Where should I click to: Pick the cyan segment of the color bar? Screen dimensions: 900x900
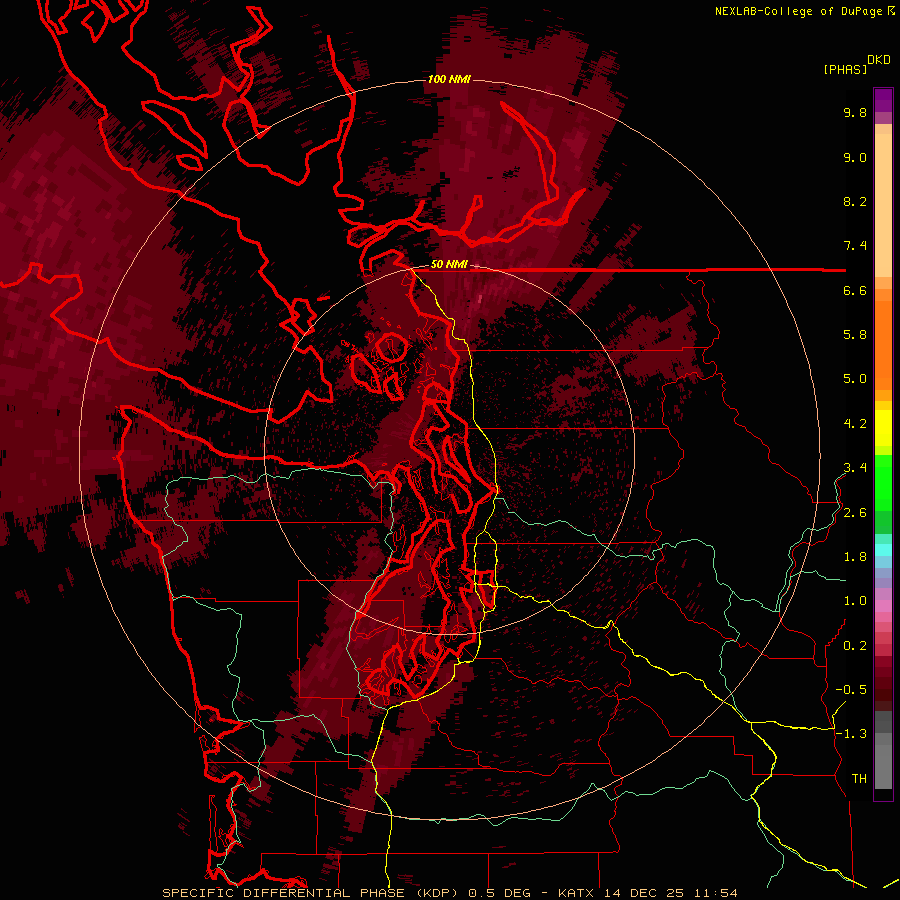(883, 550)
